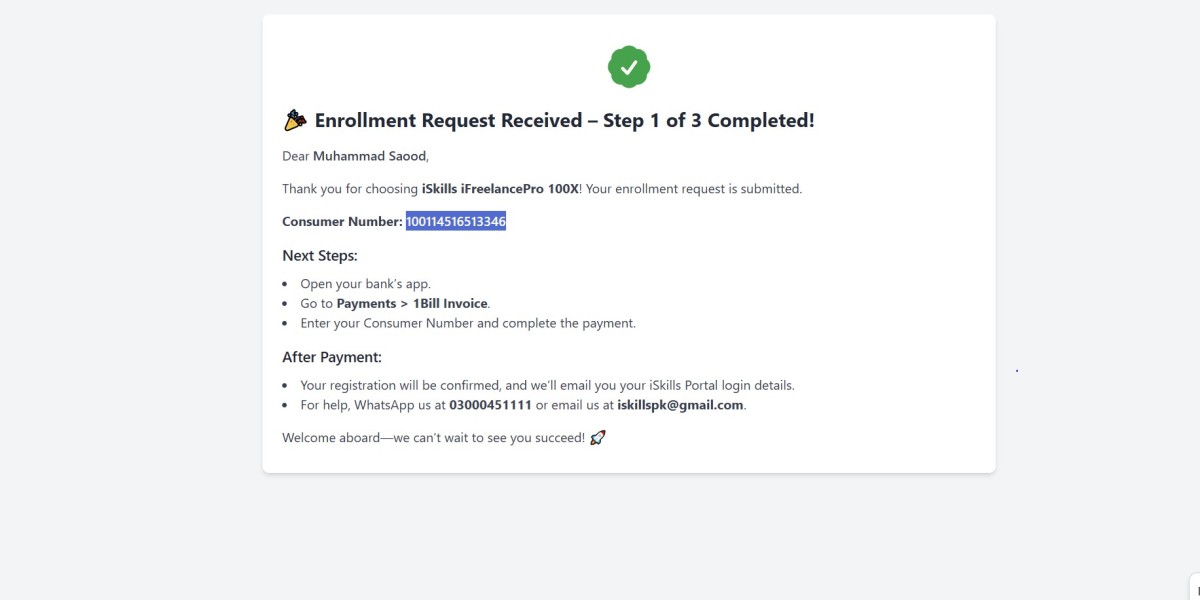Click the WhatsApp number 03000451111
The height and width of the screenshot is (600, 1200).
490,405
